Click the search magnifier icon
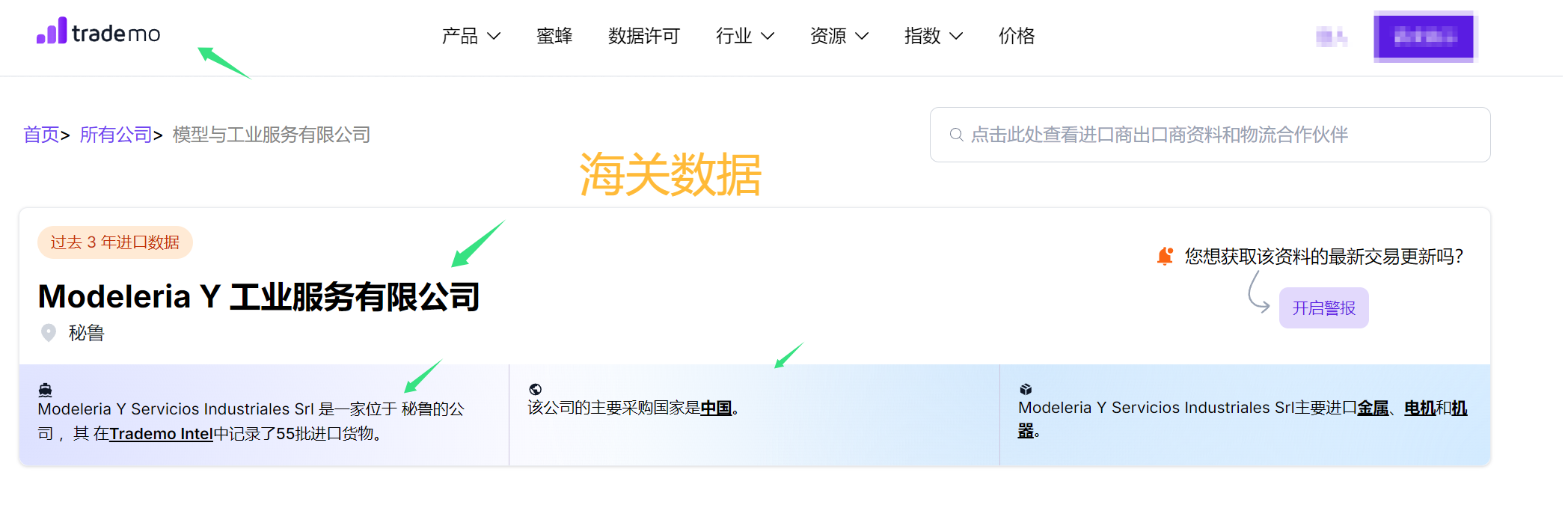This screenshot has width=1568, height=505. 956,135
